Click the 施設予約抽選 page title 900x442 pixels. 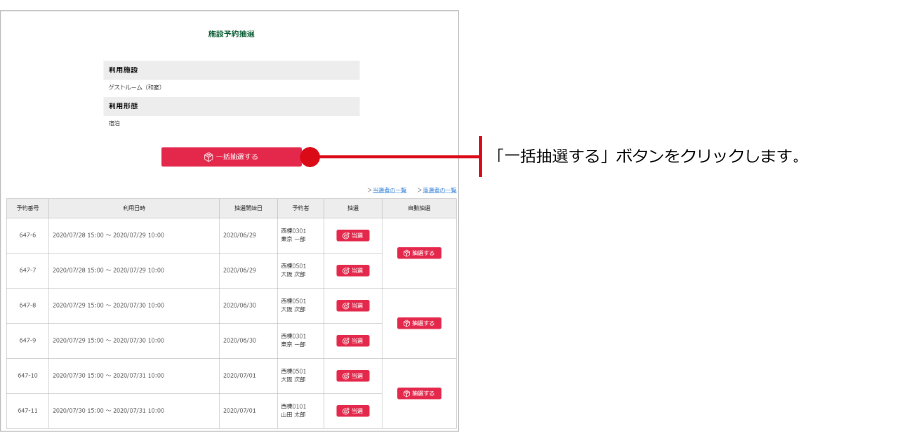click(231, 34)
